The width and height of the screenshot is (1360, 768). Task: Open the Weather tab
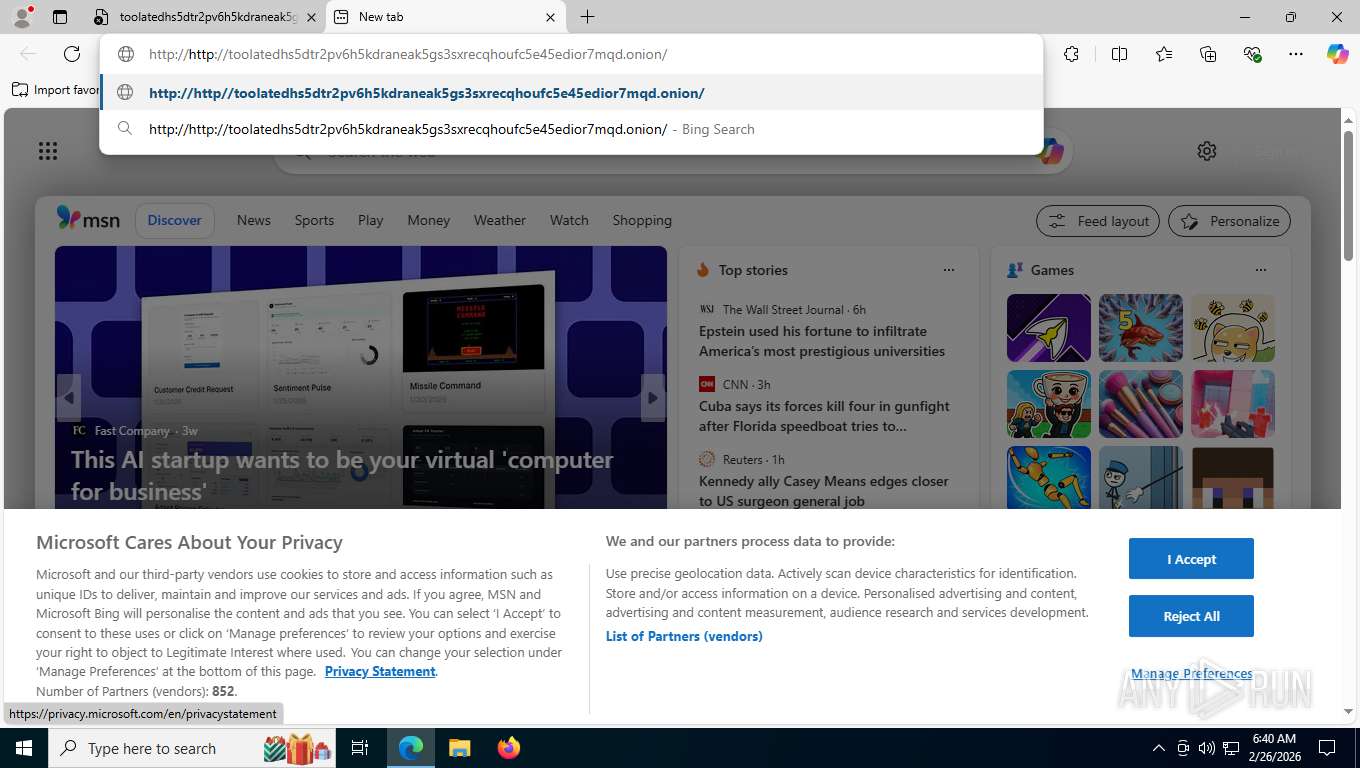[500, 220]
